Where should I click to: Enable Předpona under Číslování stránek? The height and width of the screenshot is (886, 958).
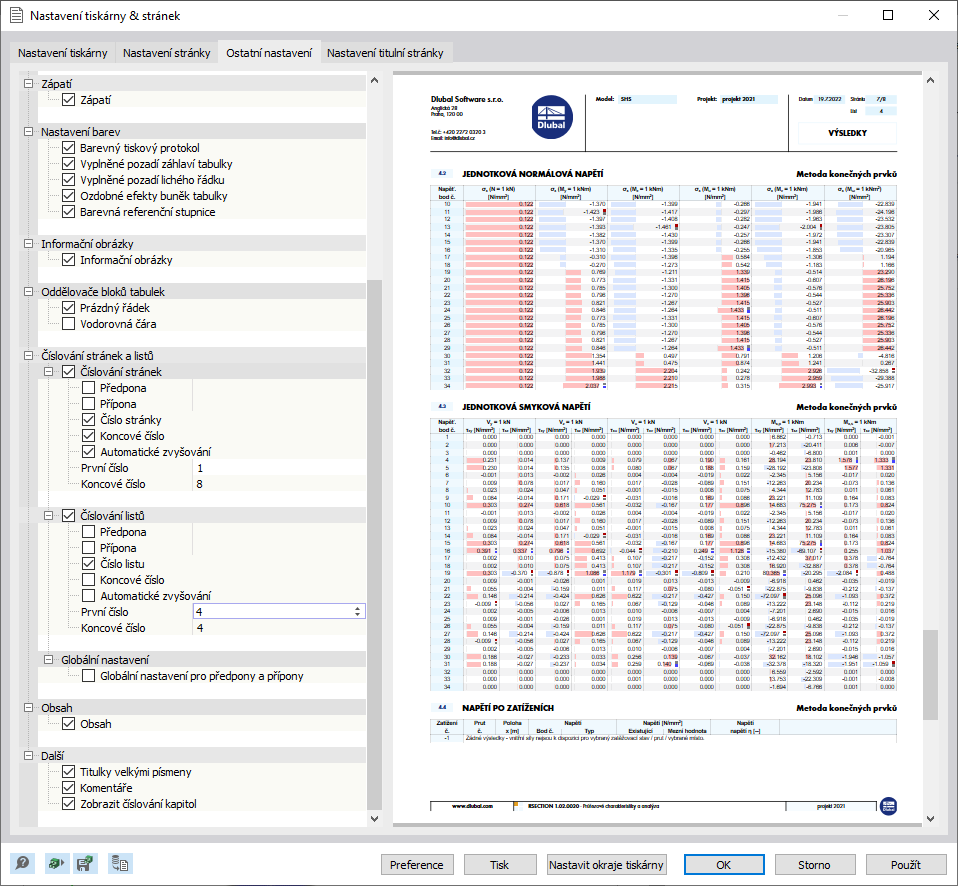[89, 388]
